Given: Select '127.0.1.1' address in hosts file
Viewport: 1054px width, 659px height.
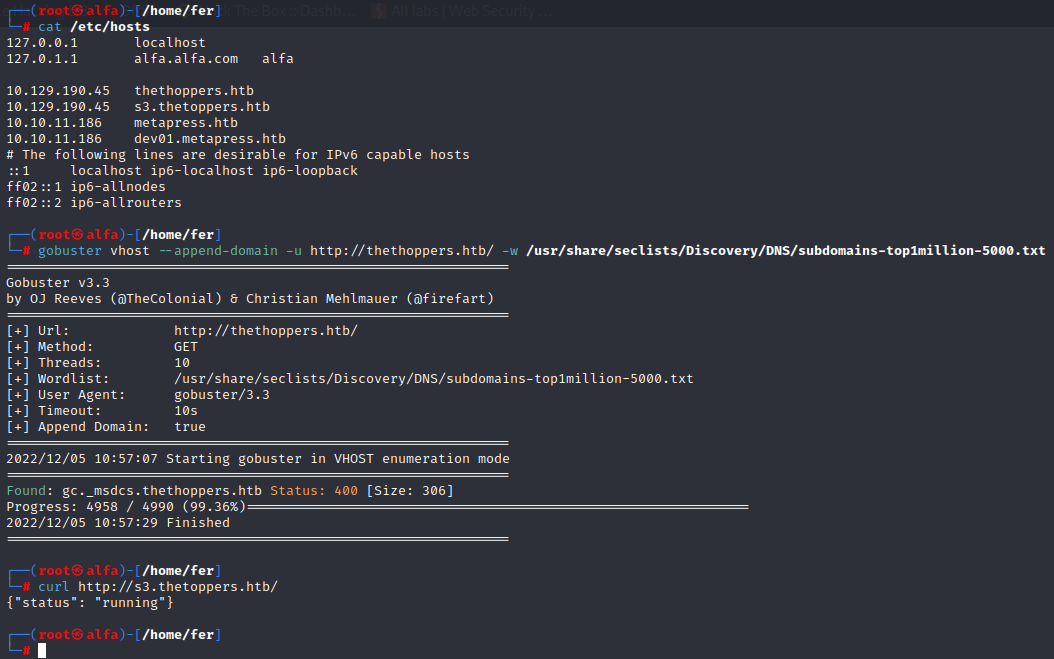Looking at the screenshot, I should tap(42, 59).
